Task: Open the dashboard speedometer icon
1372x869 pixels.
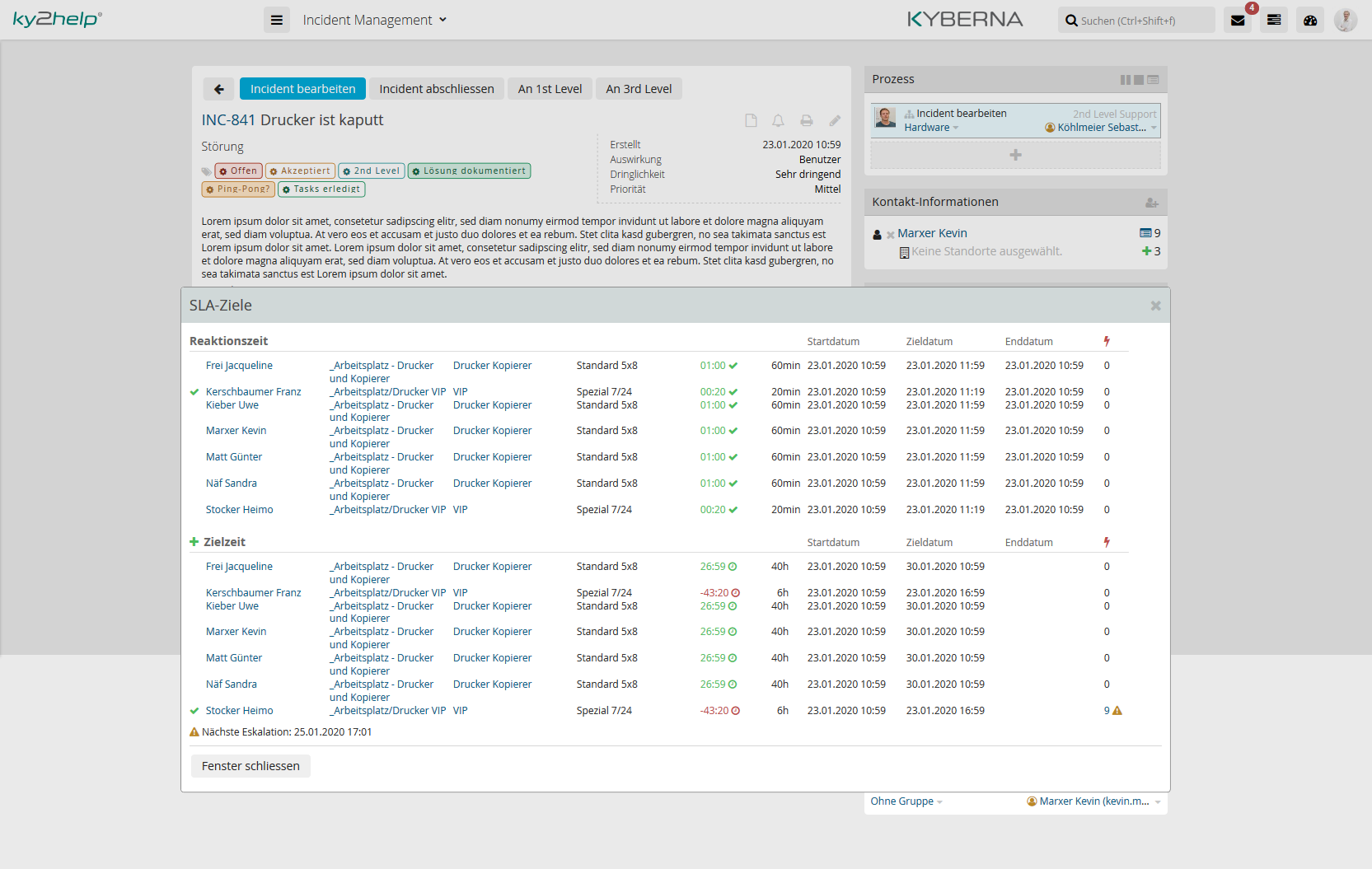Action: point(1309,19)
